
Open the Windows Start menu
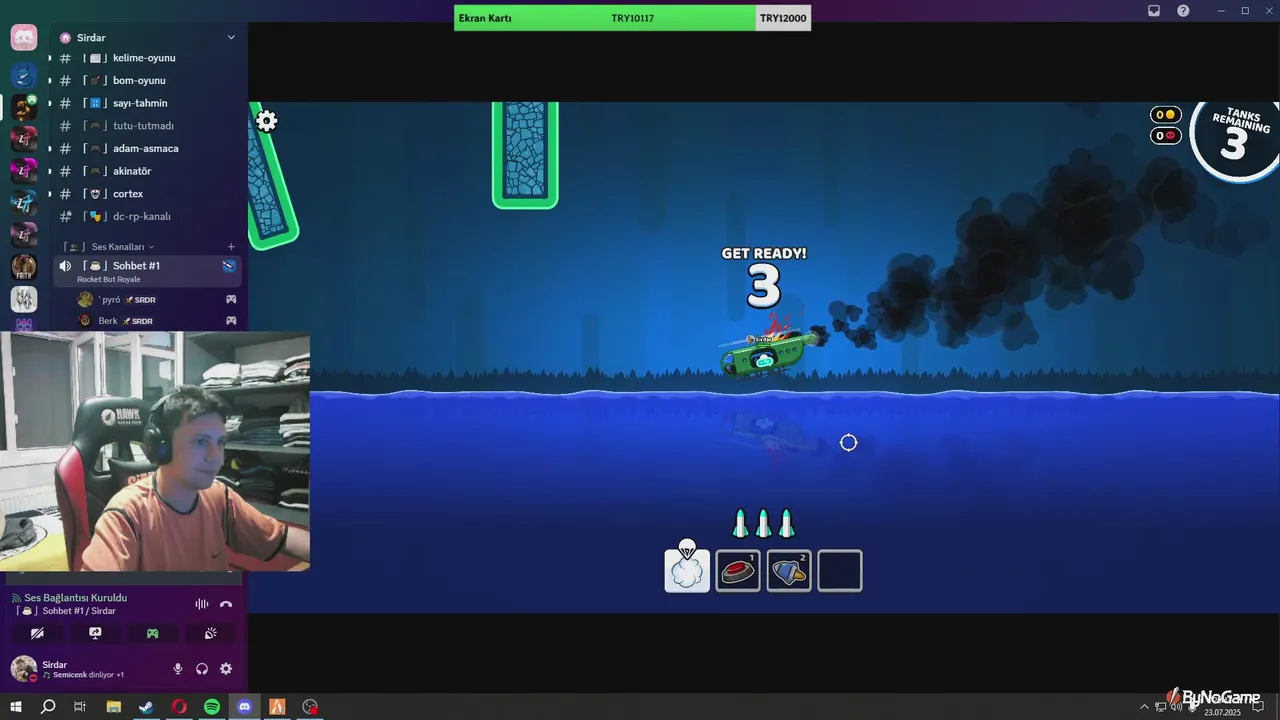coord(15,707)
